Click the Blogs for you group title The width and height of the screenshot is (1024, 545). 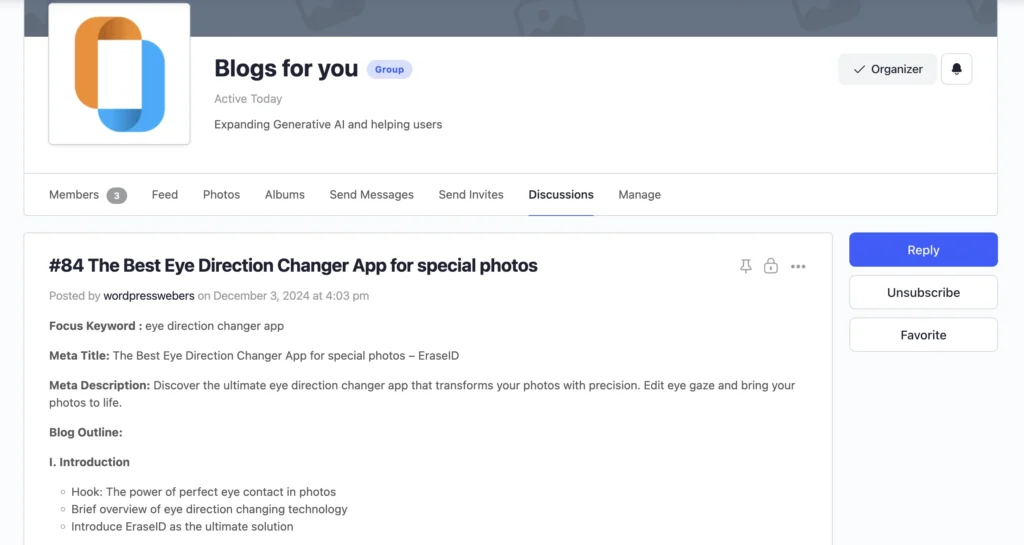pos(286,69)
